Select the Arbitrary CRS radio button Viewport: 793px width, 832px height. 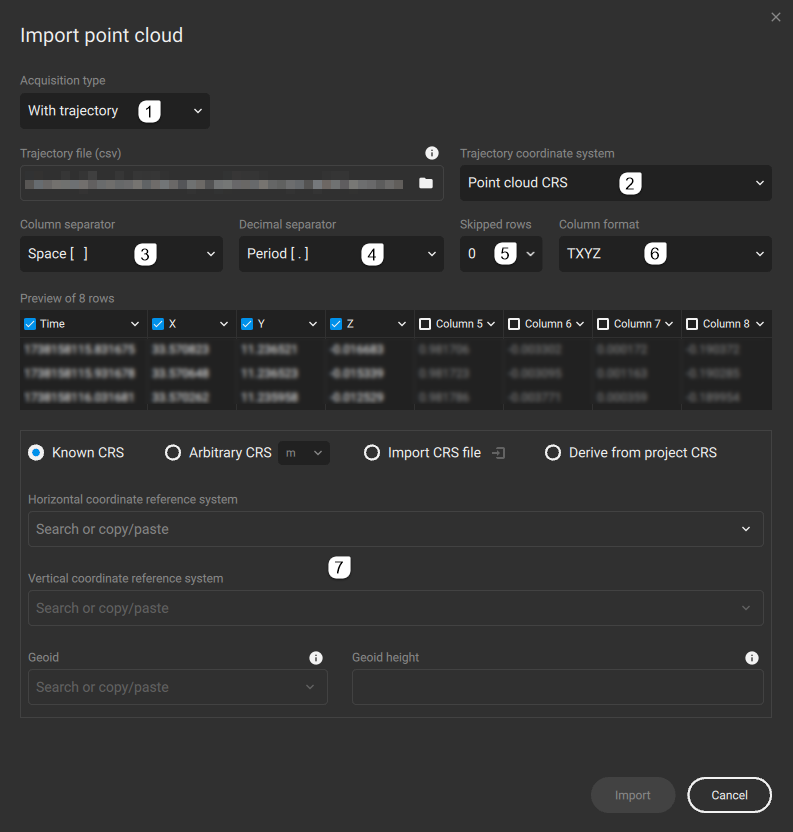point(173,452)
